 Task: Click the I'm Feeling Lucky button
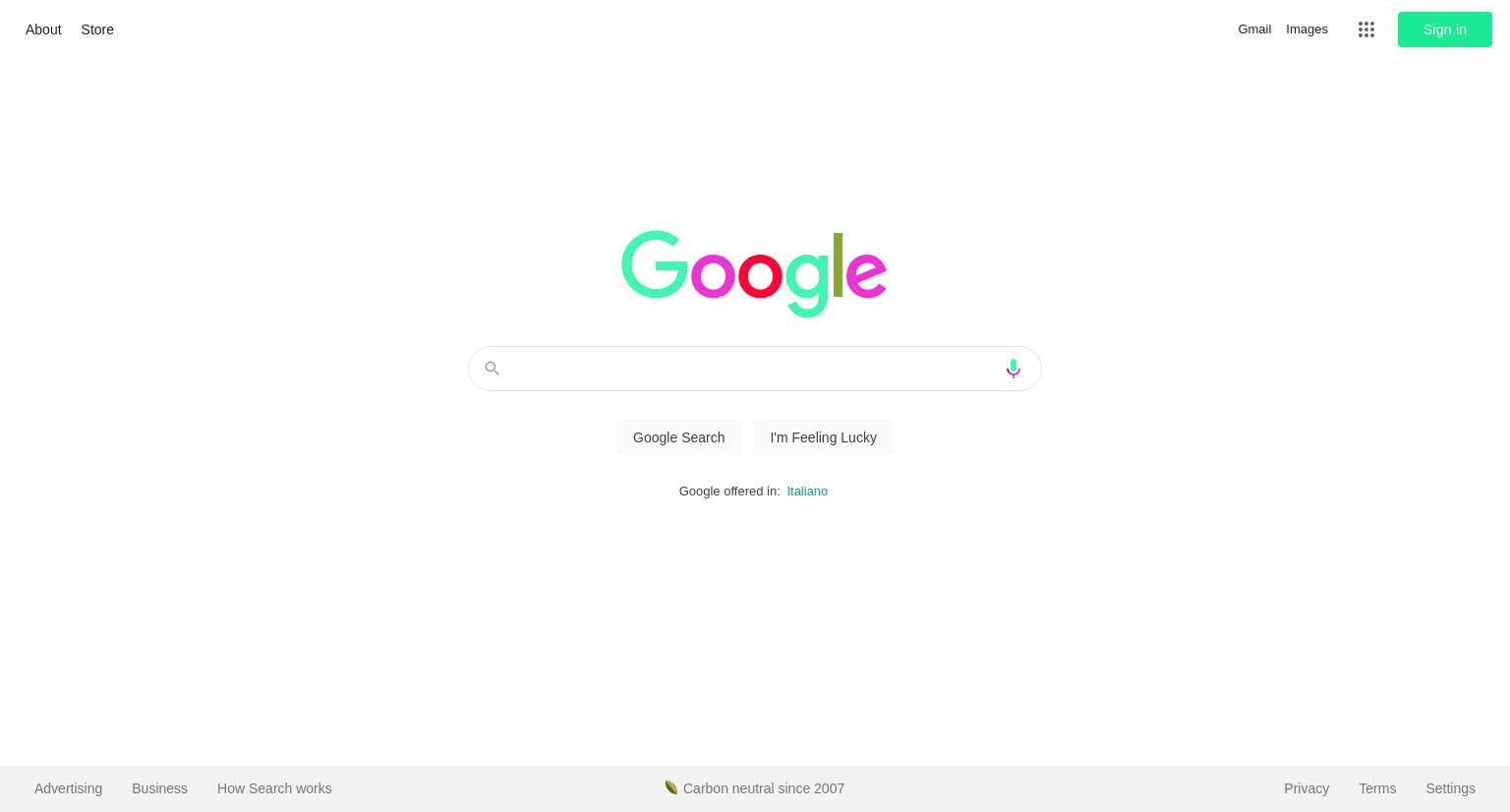click(x=823, y=437)
